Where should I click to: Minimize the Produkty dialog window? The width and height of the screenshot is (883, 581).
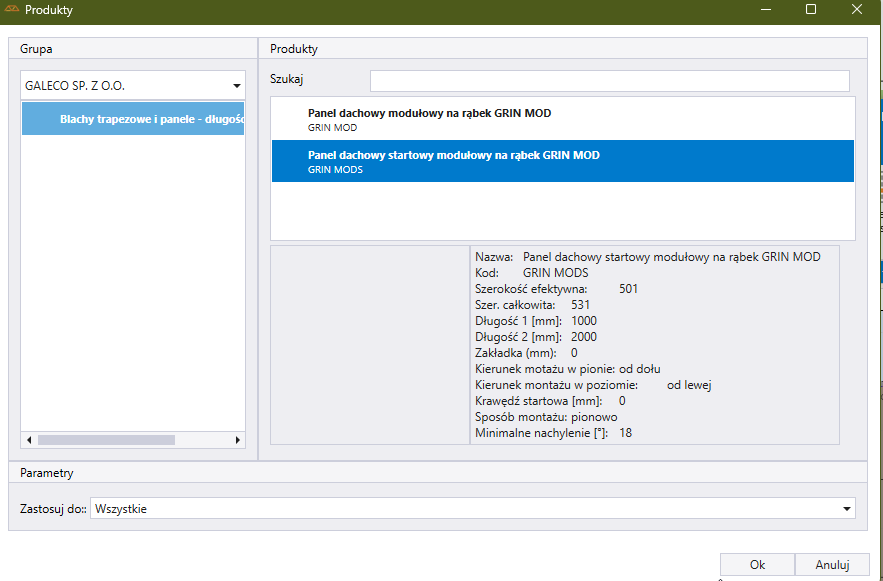[764, 10]
